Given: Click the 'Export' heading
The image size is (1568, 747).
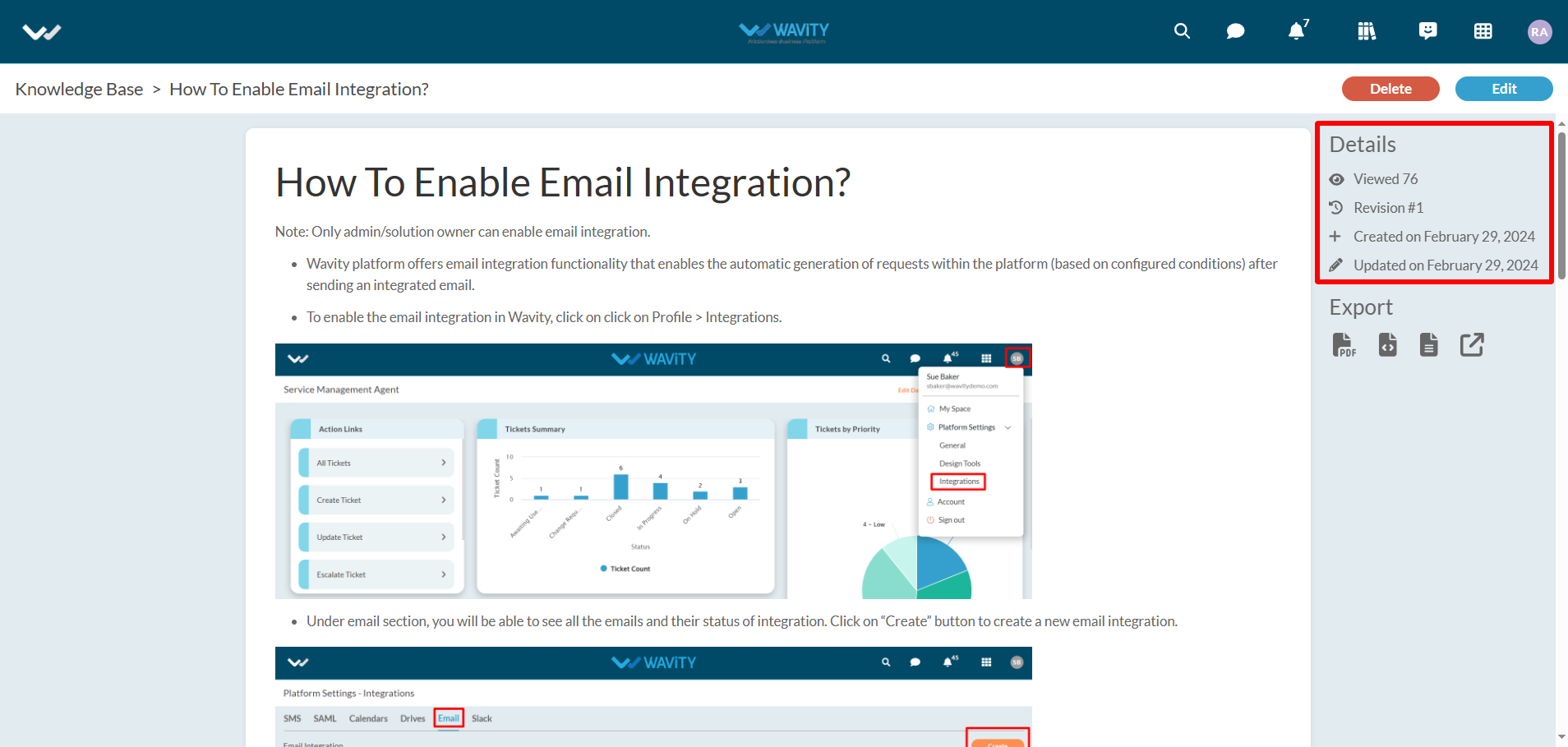Looking at the screenshot, I should [1361, 307].
